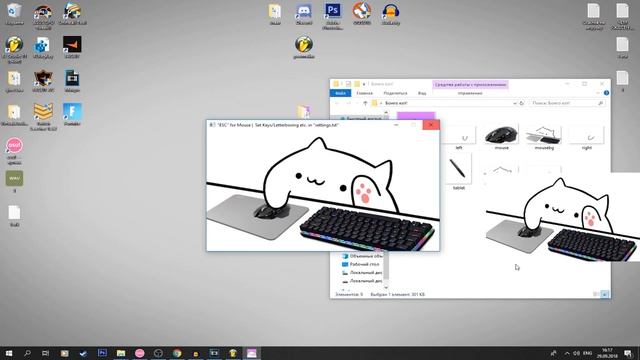Viewport: 640px width, 360px height.
Task: Open the Файл tab in Explorer
Action: point(340,93)
